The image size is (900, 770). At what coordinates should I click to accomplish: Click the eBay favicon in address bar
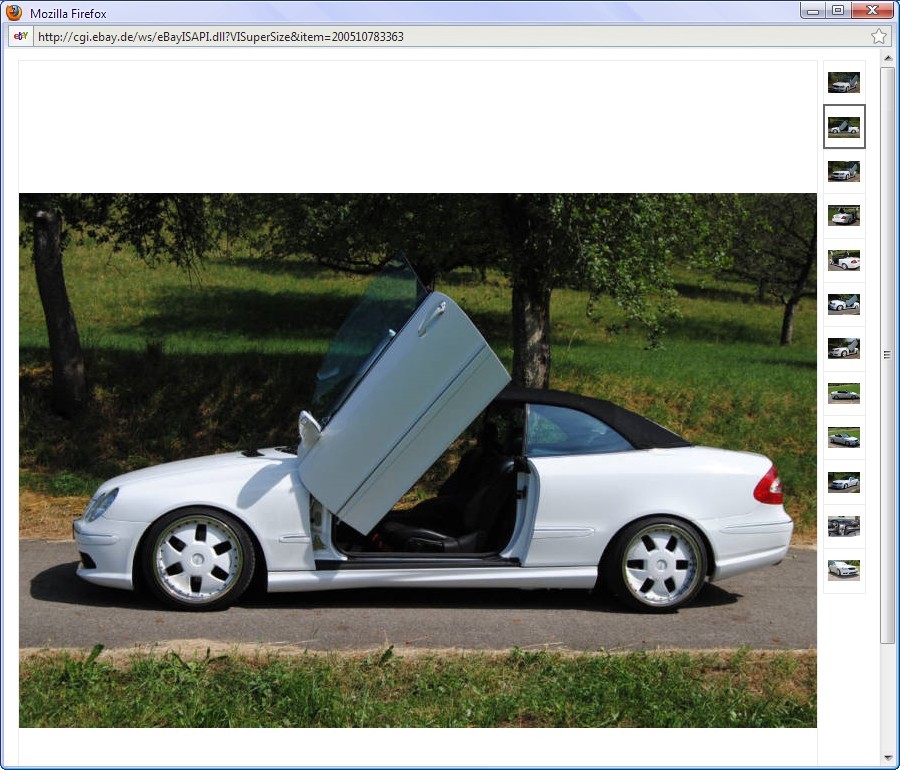coord(20,36)
